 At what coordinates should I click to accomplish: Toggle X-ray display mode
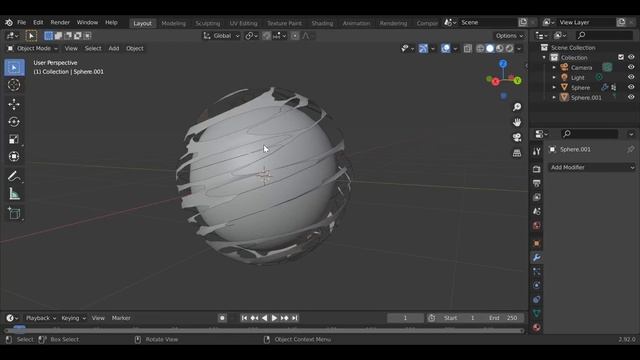pos(467,49)
